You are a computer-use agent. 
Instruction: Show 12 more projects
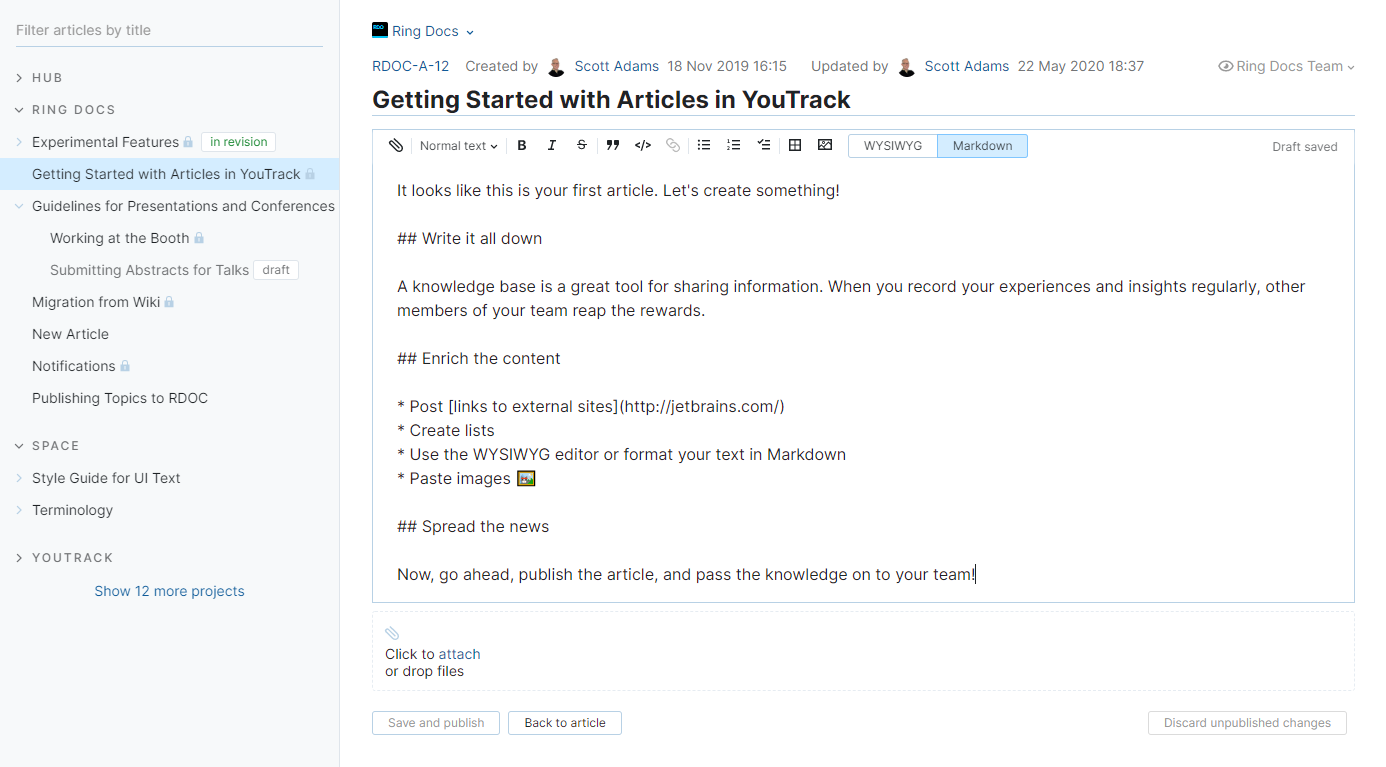(169, 591)
